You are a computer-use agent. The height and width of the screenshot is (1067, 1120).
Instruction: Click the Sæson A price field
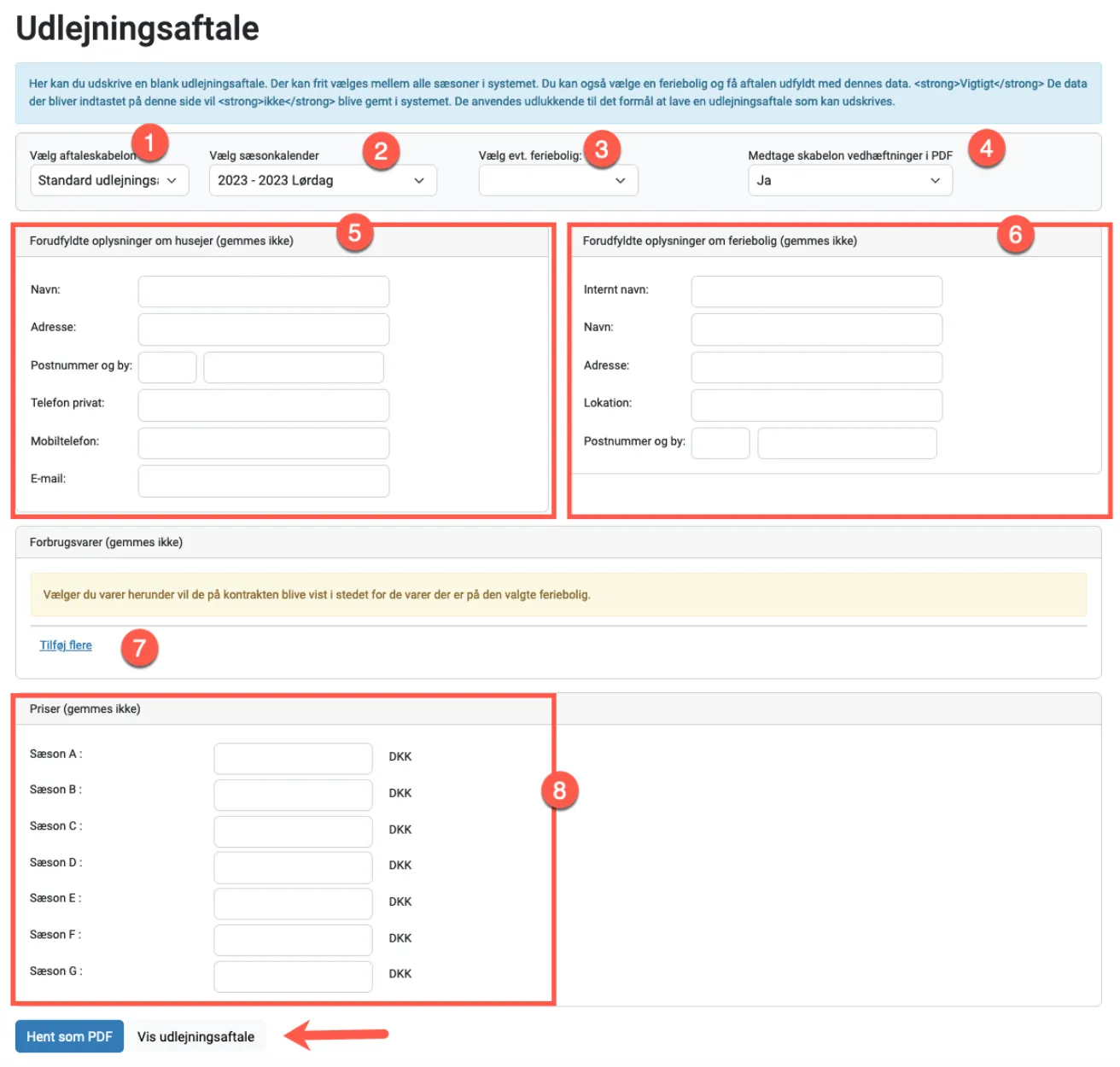pyautogui.click(x=293, y=757)
